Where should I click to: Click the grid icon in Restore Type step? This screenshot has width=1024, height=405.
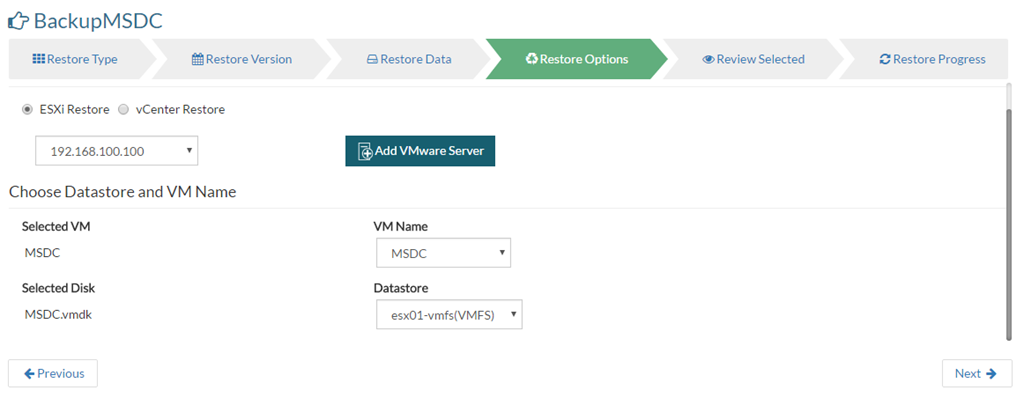coord(39,59)
